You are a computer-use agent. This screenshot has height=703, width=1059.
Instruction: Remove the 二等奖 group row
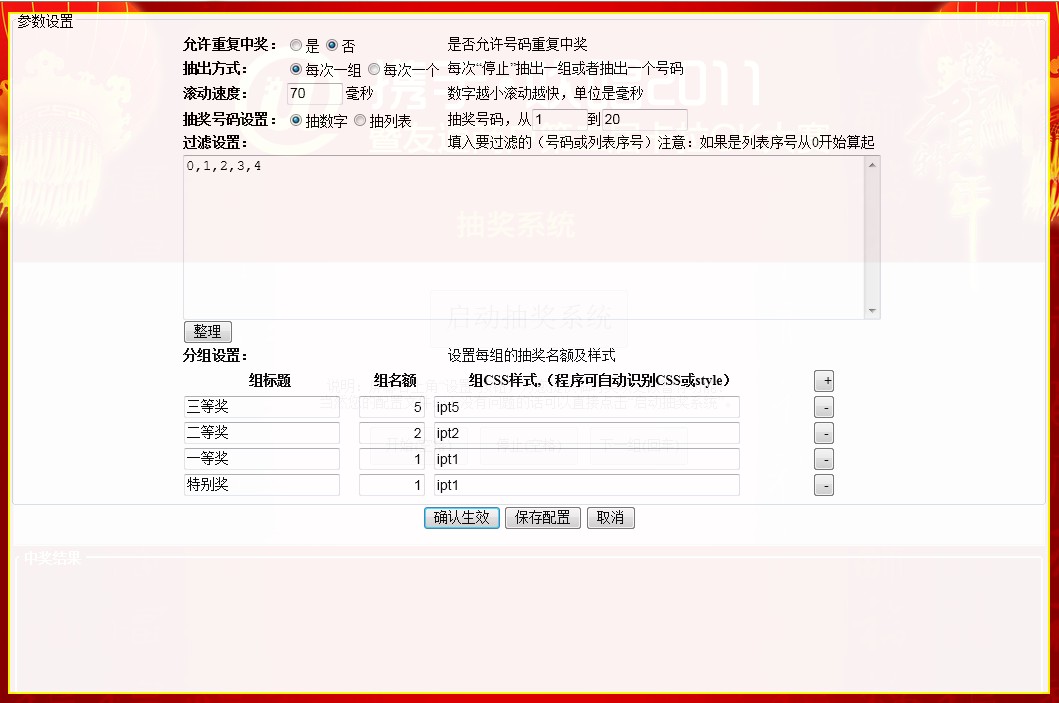point(824,434)
